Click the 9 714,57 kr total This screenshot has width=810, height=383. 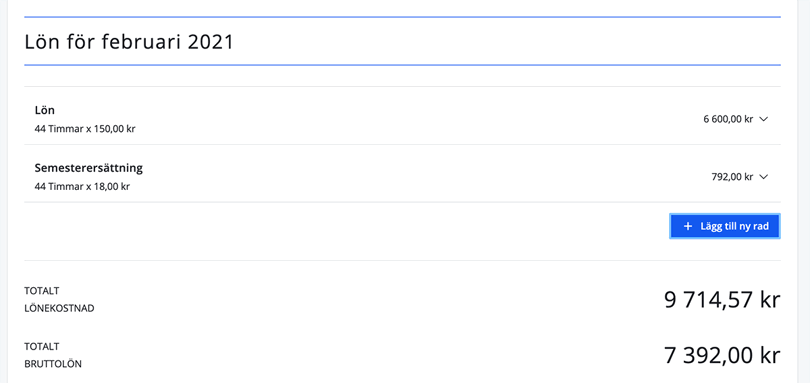[x=722, y=300]
